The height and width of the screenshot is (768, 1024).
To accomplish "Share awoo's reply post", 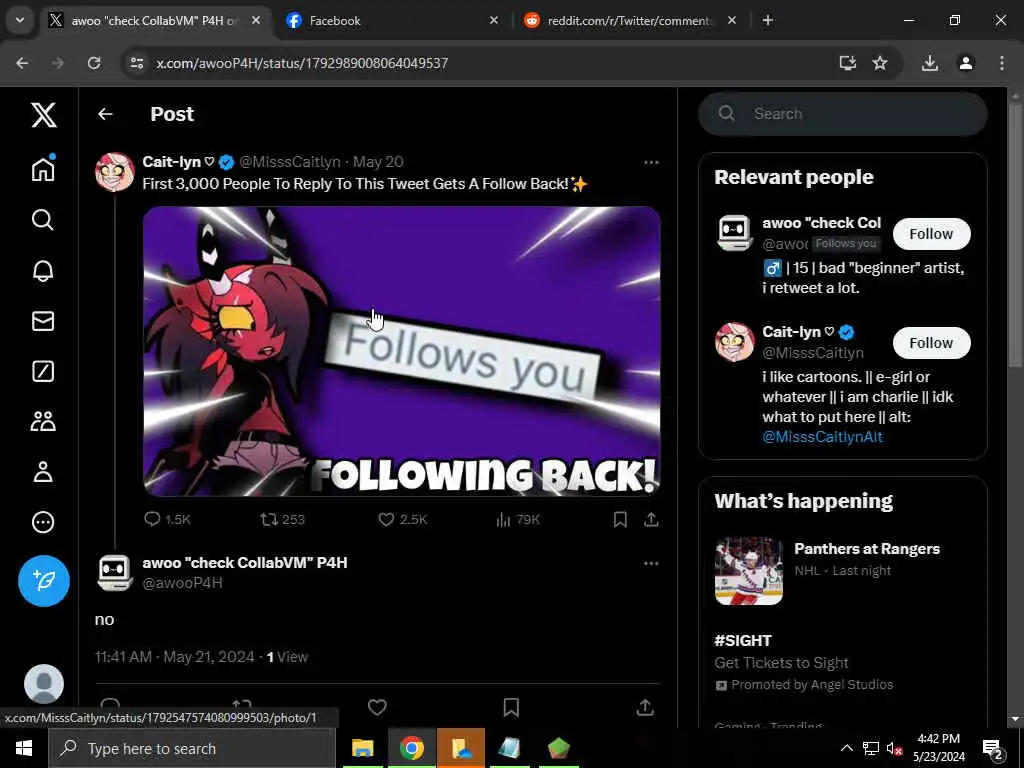I will [645, 707].
